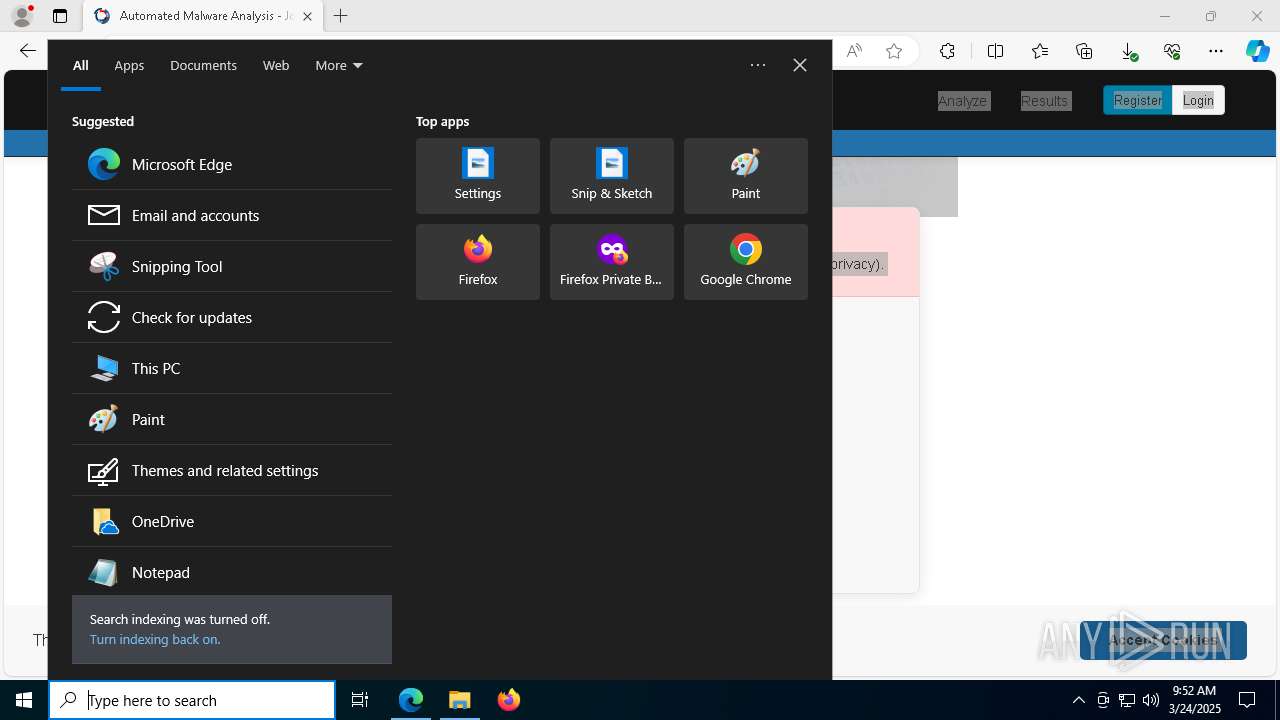Open Edge Downloads panel

(x=1128, y=51)
